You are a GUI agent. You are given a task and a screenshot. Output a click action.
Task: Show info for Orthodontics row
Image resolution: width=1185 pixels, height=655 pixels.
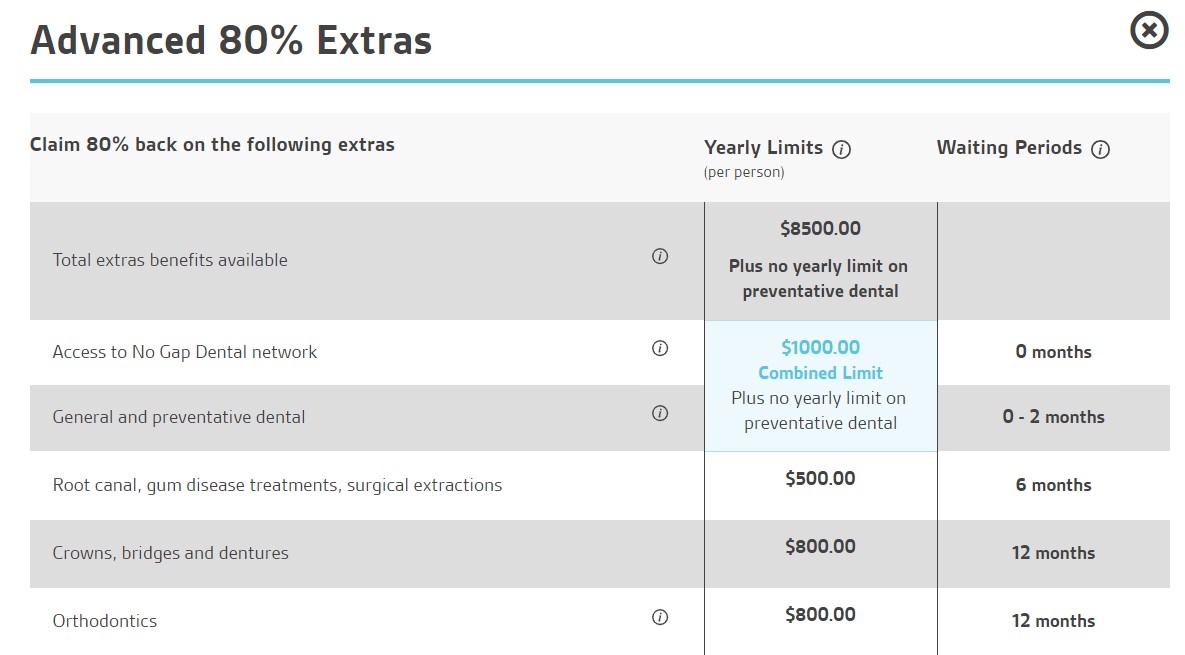point(660,617)
